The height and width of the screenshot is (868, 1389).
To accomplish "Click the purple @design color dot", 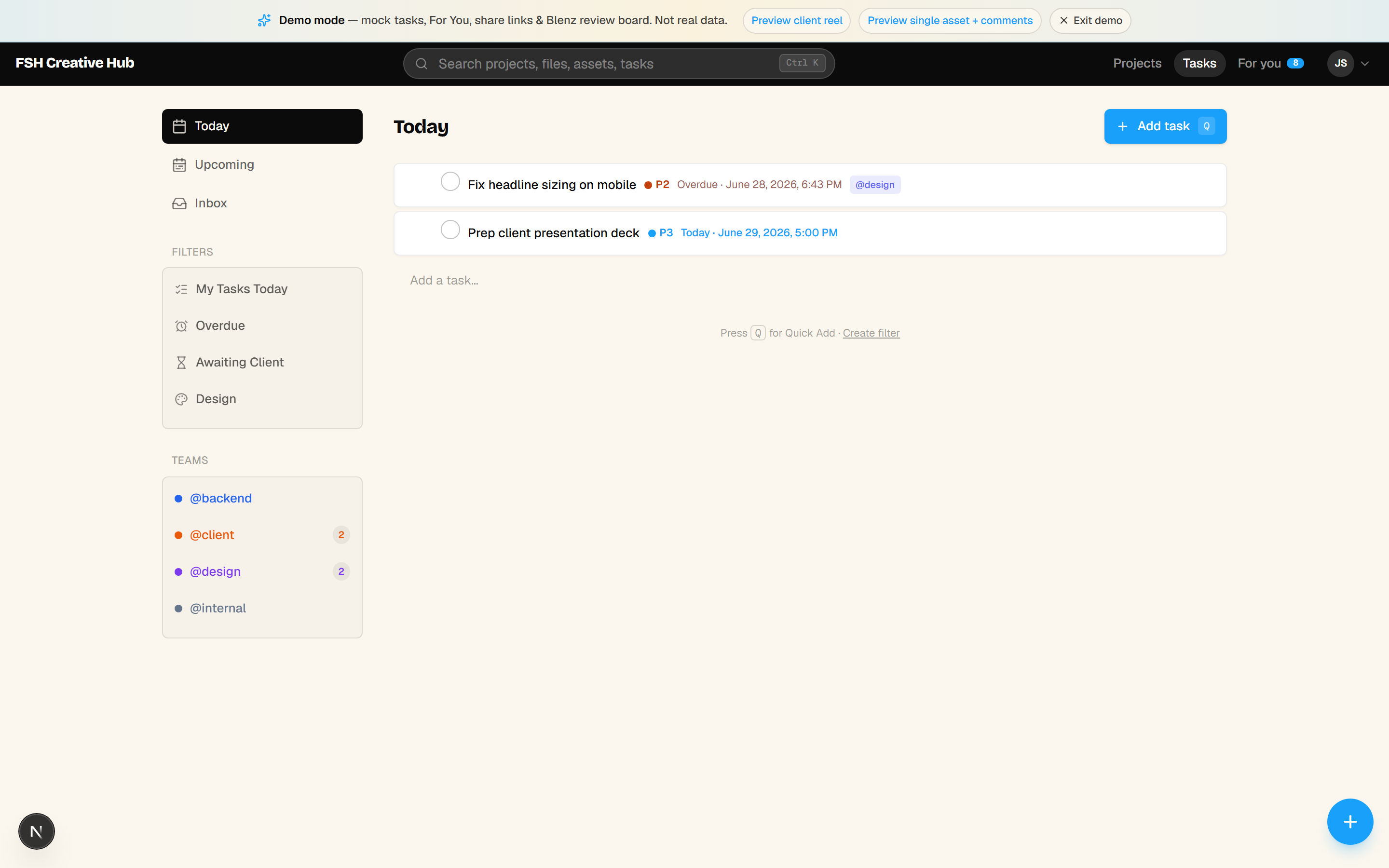I will coord(178,572).
